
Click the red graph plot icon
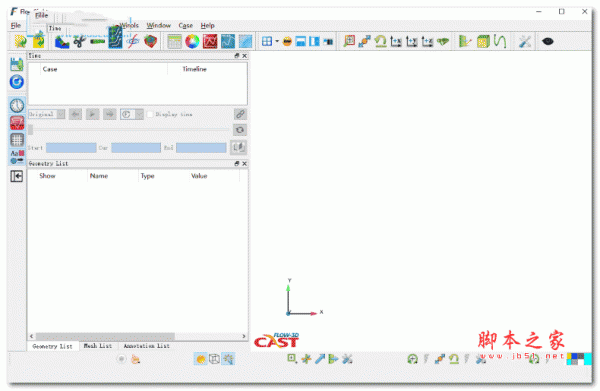210,41
